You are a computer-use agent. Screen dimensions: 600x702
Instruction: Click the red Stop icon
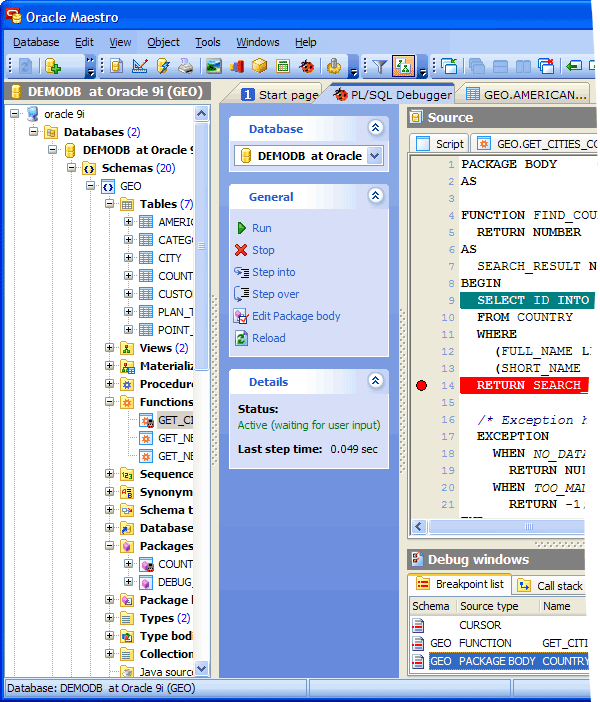click(x=241, y=250)
